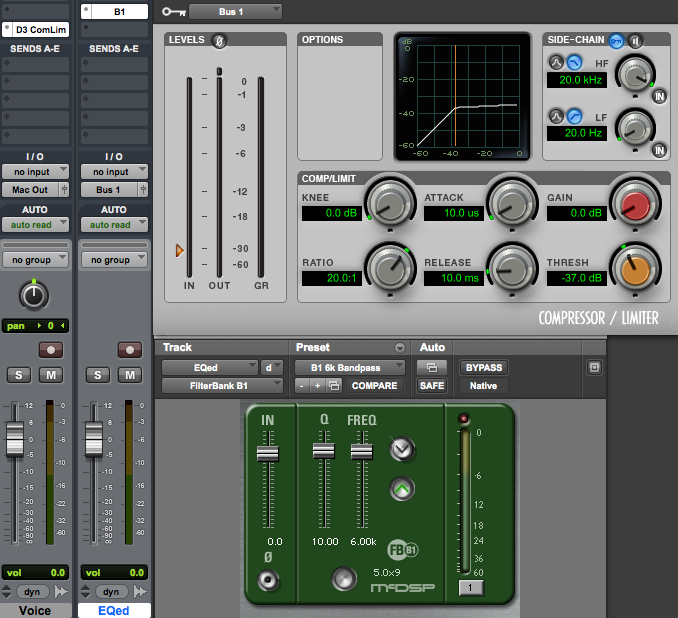
Task: Click the green up-arrow filter button in FilterBank
Action: pos(402,489)
